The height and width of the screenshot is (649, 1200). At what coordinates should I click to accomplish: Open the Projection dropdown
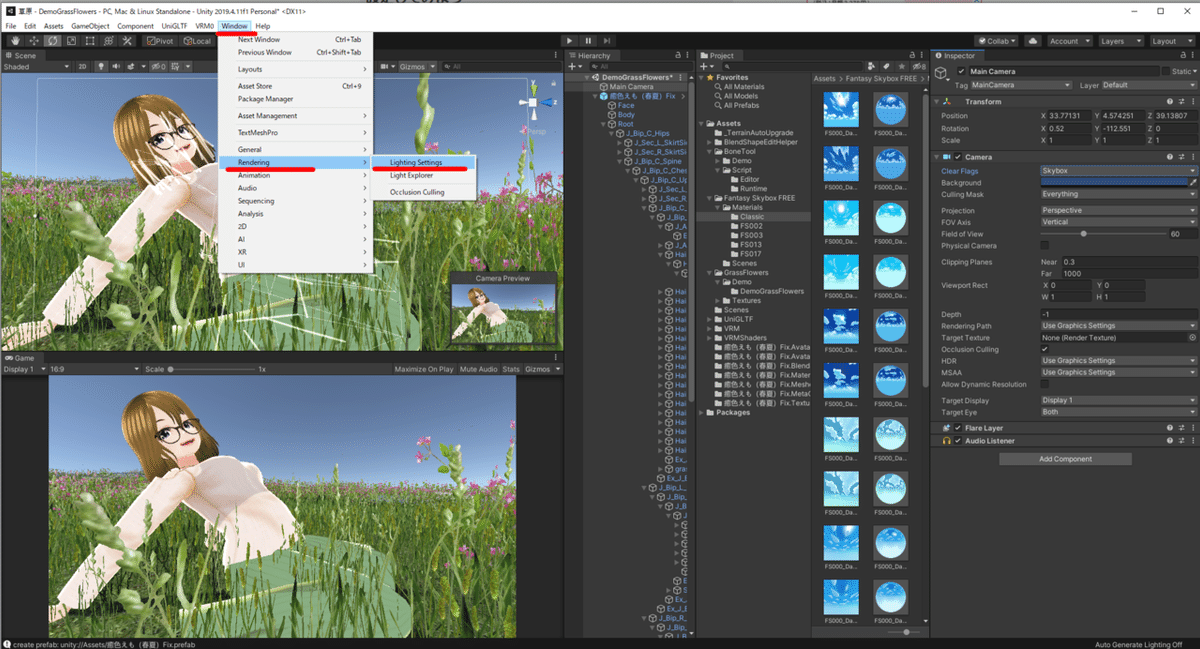coord(1118,211)
